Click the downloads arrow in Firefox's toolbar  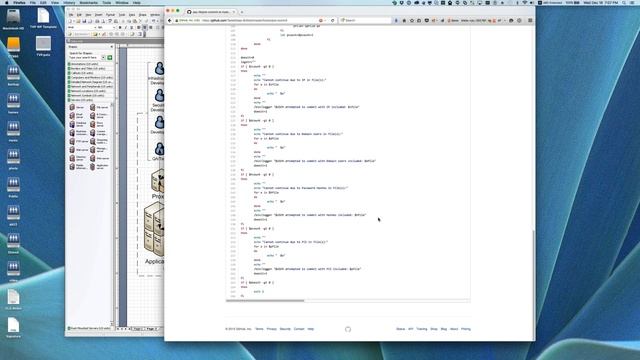396,20
